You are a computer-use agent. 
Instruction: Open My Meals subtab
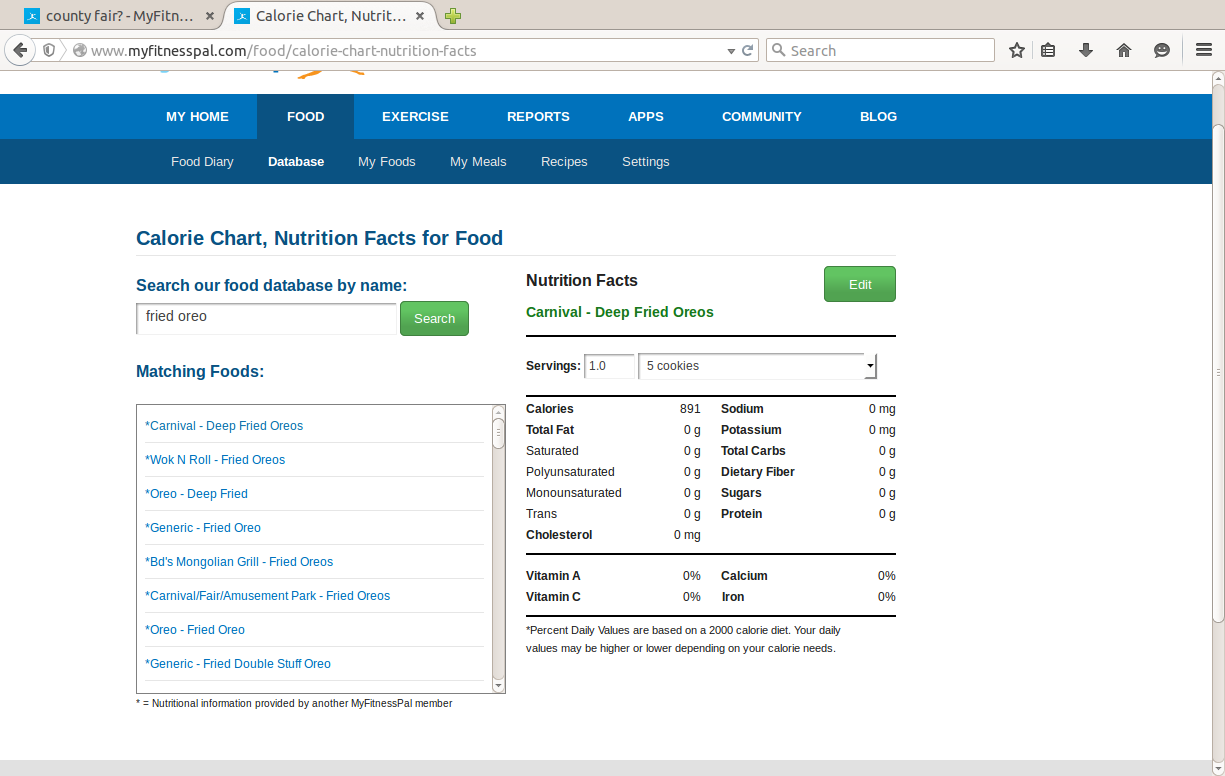pyautogui.click(x=478, y=161)
